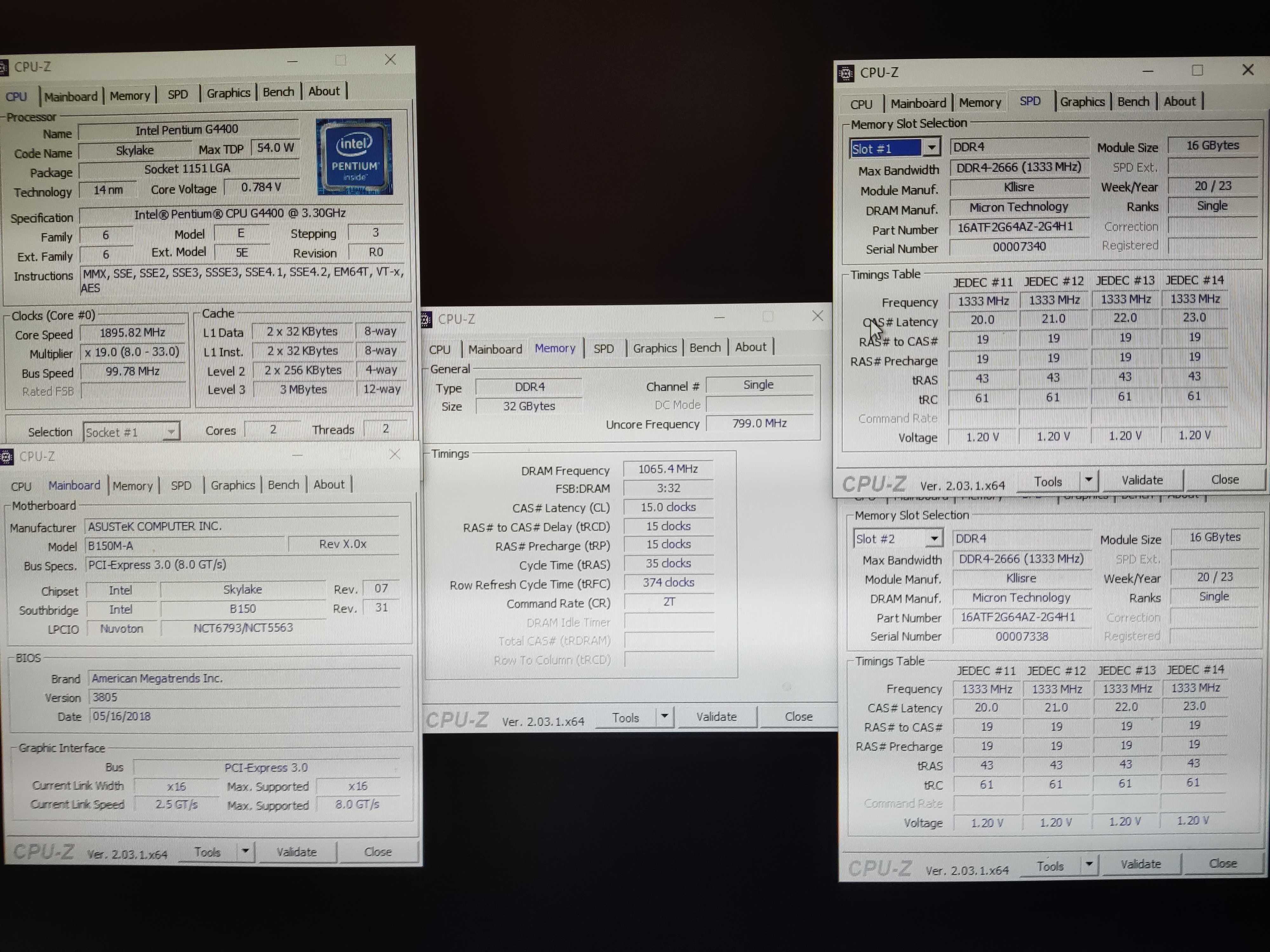Expand the Tools arrow in the Mainboard window
Screen dimensions: 1270x952
(x=245, y=851)
